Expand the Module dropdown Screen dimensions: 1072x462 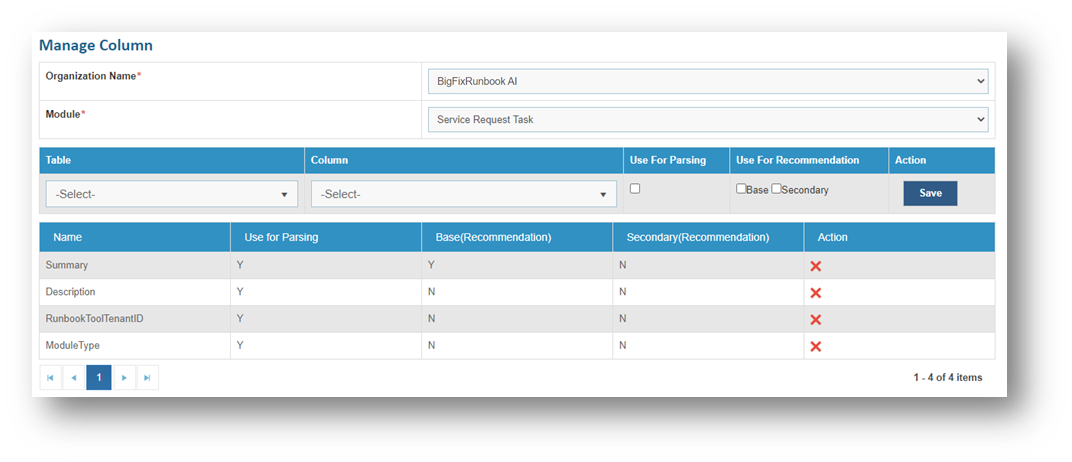[x=707, y=120]
